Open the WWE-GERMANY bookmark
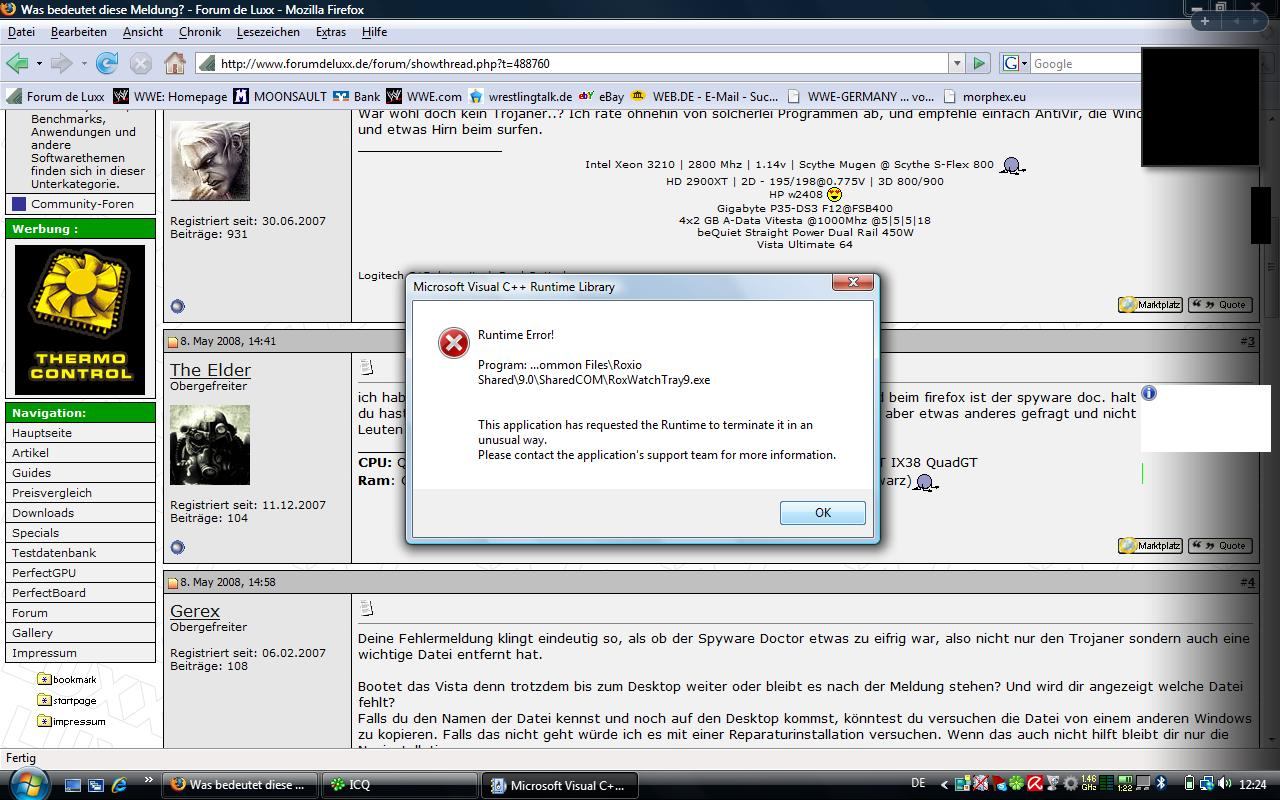1280x800 pixels. pos(860,97)
